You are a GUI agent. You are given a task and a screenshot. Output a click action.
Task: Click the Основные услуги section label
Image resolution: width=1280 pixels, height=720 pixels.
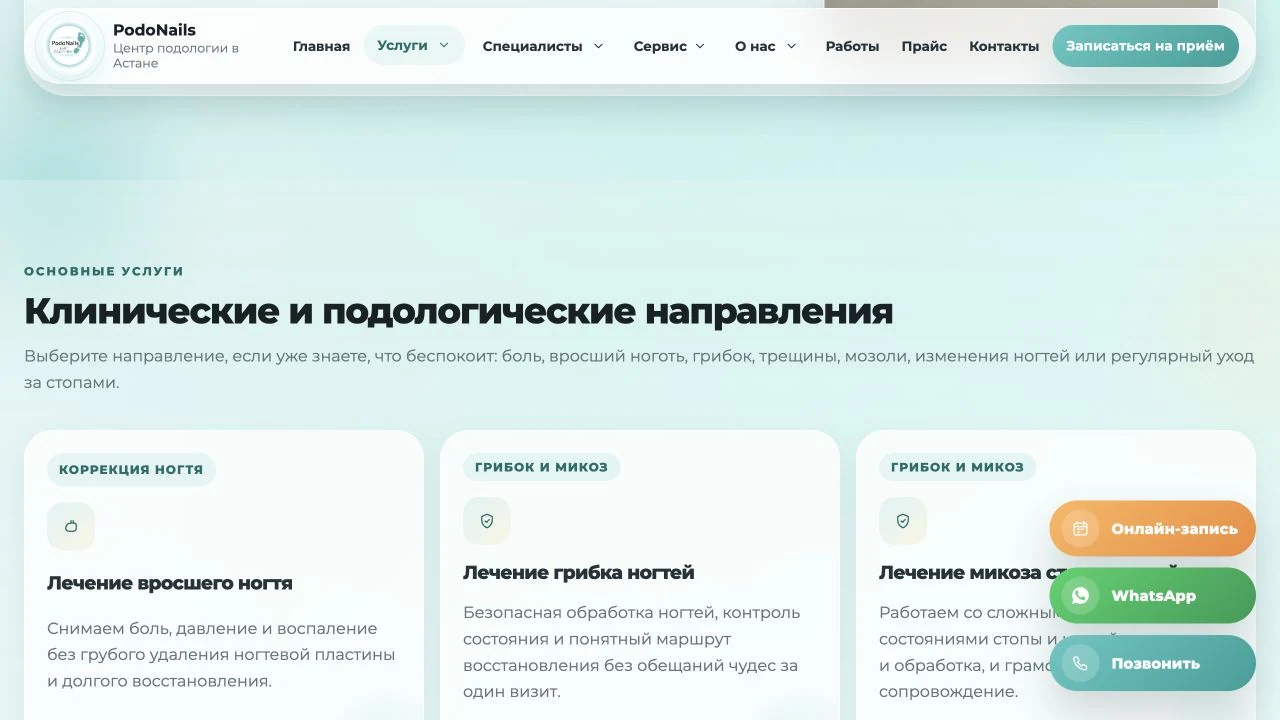point(104,271)
